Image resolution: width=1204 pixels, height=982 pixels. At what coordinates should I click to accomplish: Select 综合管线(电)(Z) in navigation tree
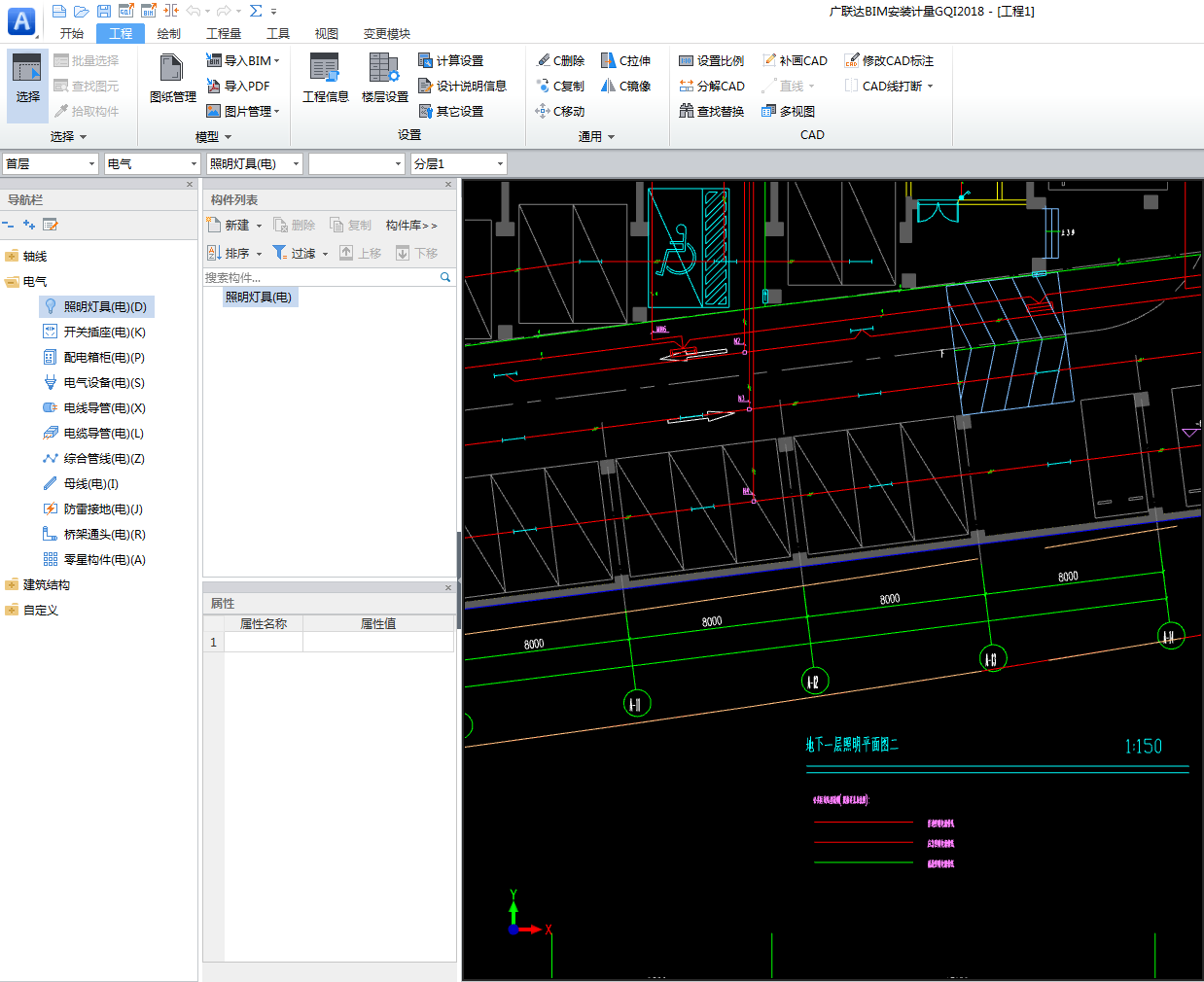click(x=94, y=458)
